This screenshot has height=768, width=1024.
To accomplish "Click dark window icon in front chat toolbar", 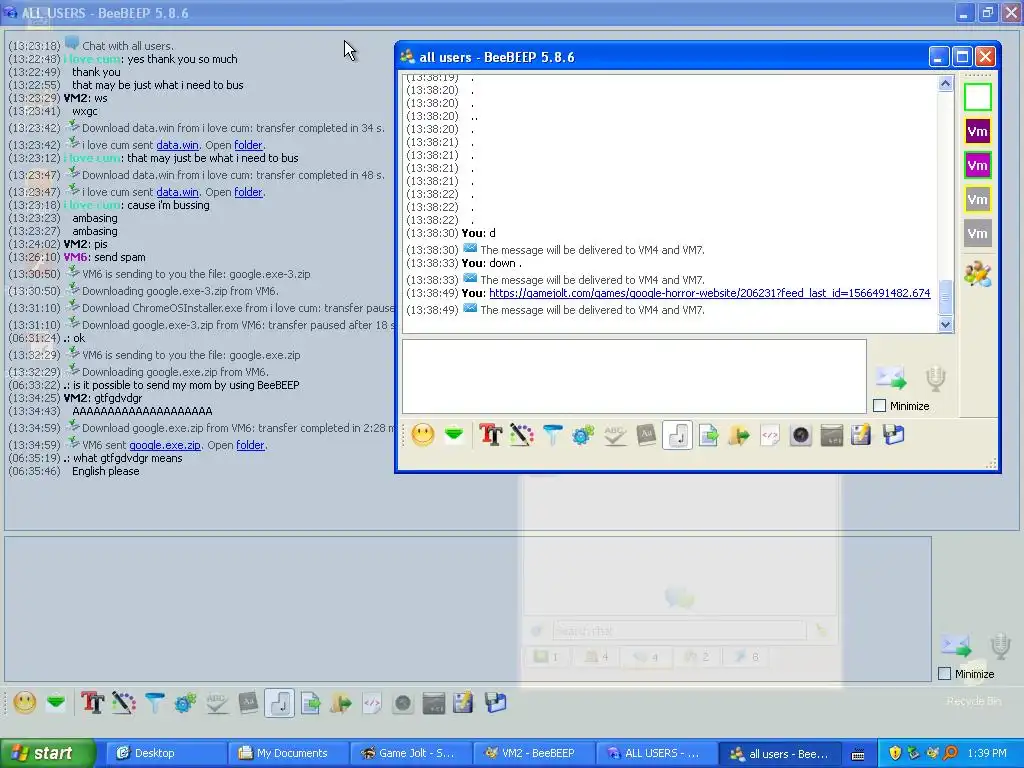I will [x=831, y=435].
